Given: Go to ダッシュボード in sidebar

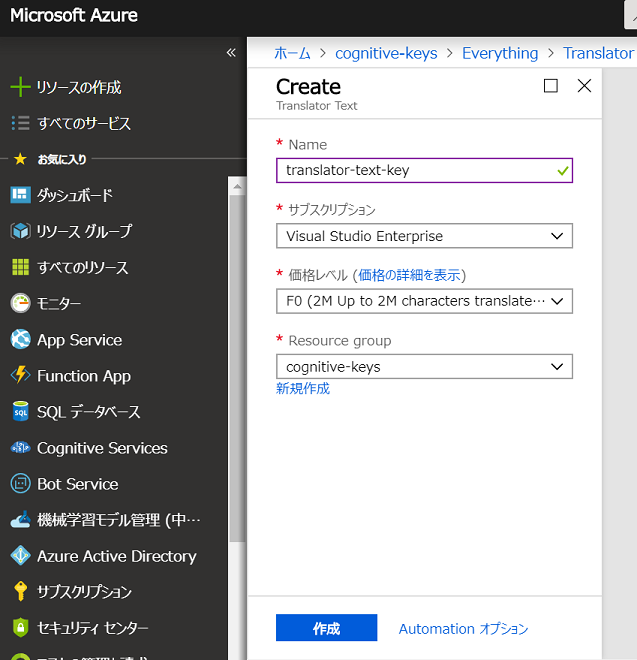Looking at the screenshot, I should 75,195.
